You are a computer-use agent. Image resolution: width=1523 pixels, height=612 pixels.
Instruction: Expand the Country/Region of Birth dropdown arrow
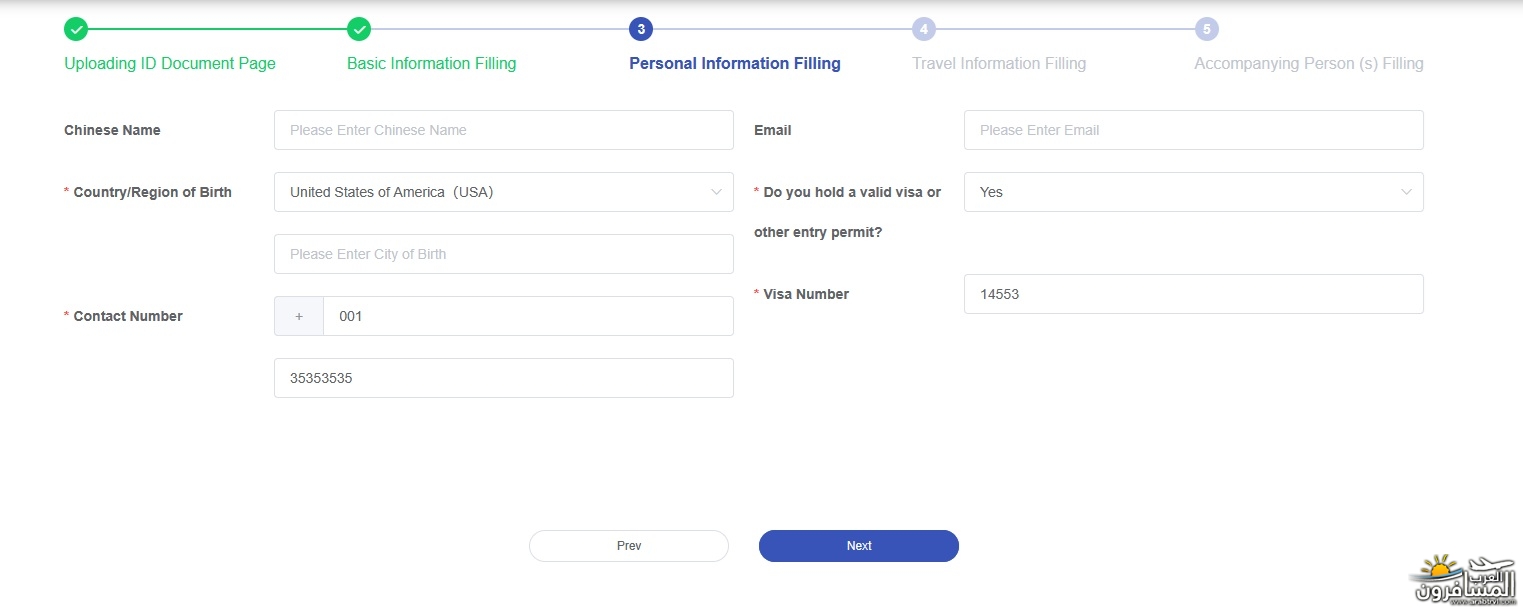[716, 192]
